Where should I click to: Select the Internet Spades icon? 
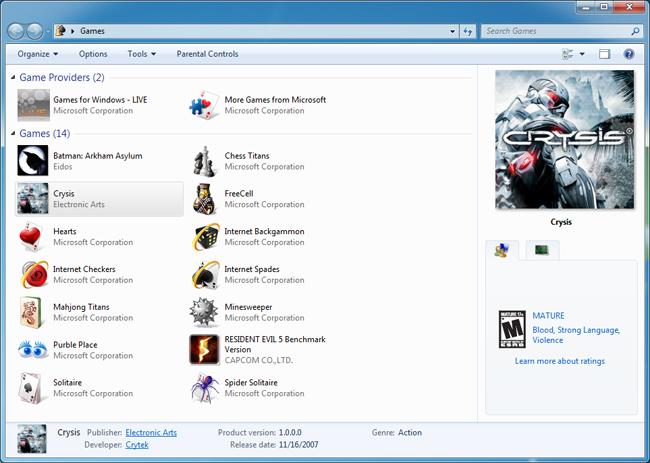[x=206, y=274]
